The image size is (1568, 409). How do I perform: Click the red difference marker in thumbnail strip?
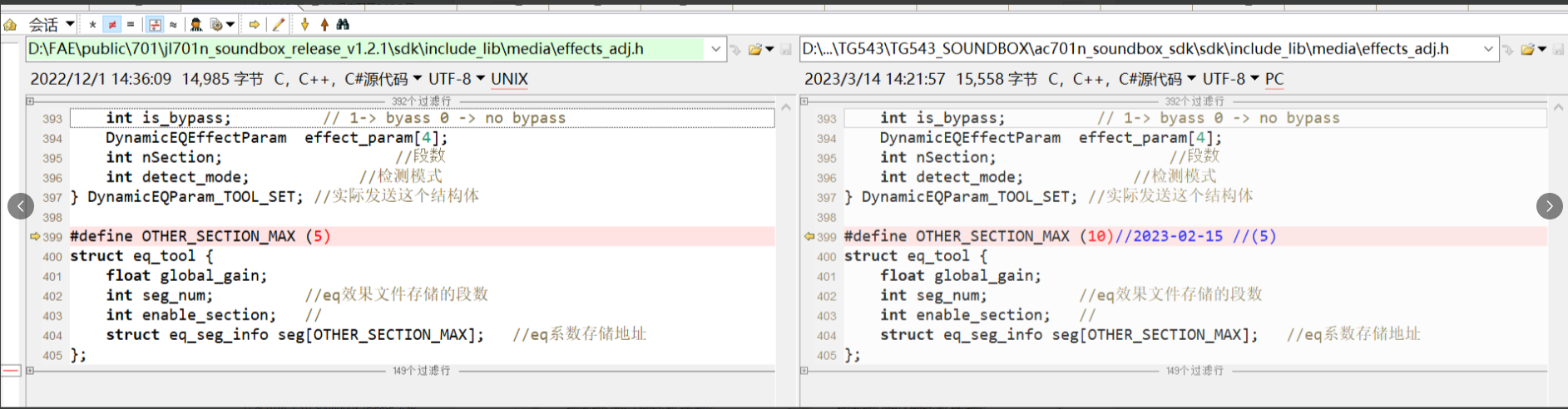[11, 371]
